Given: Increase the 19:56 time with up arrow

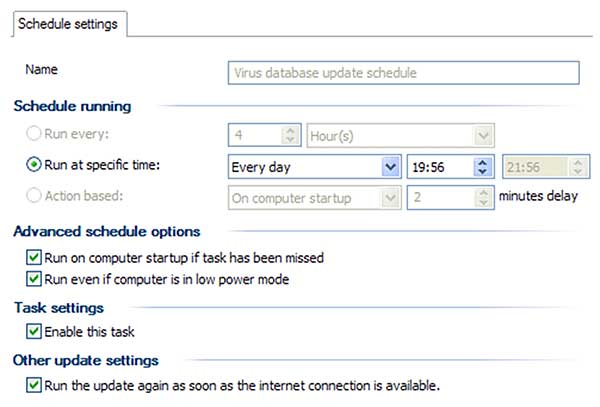Looking at the screenshot, I should (482, 161).
